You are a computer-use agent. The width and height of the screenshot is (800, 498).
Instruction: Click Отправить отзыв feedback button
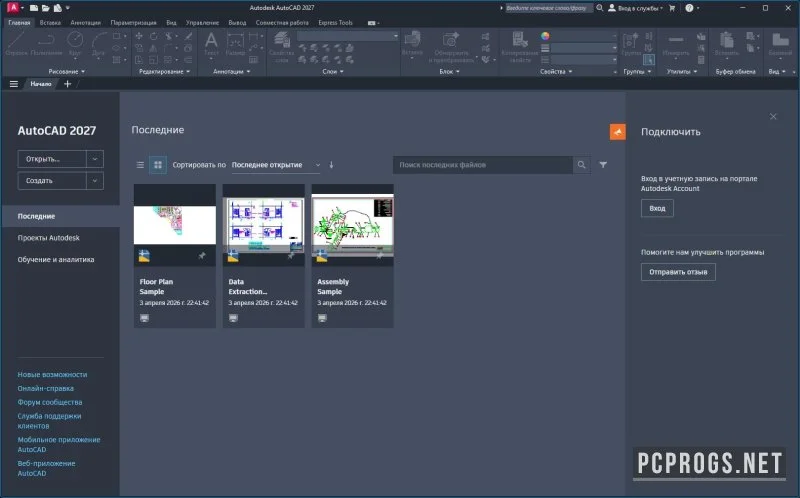pos(678,272)
